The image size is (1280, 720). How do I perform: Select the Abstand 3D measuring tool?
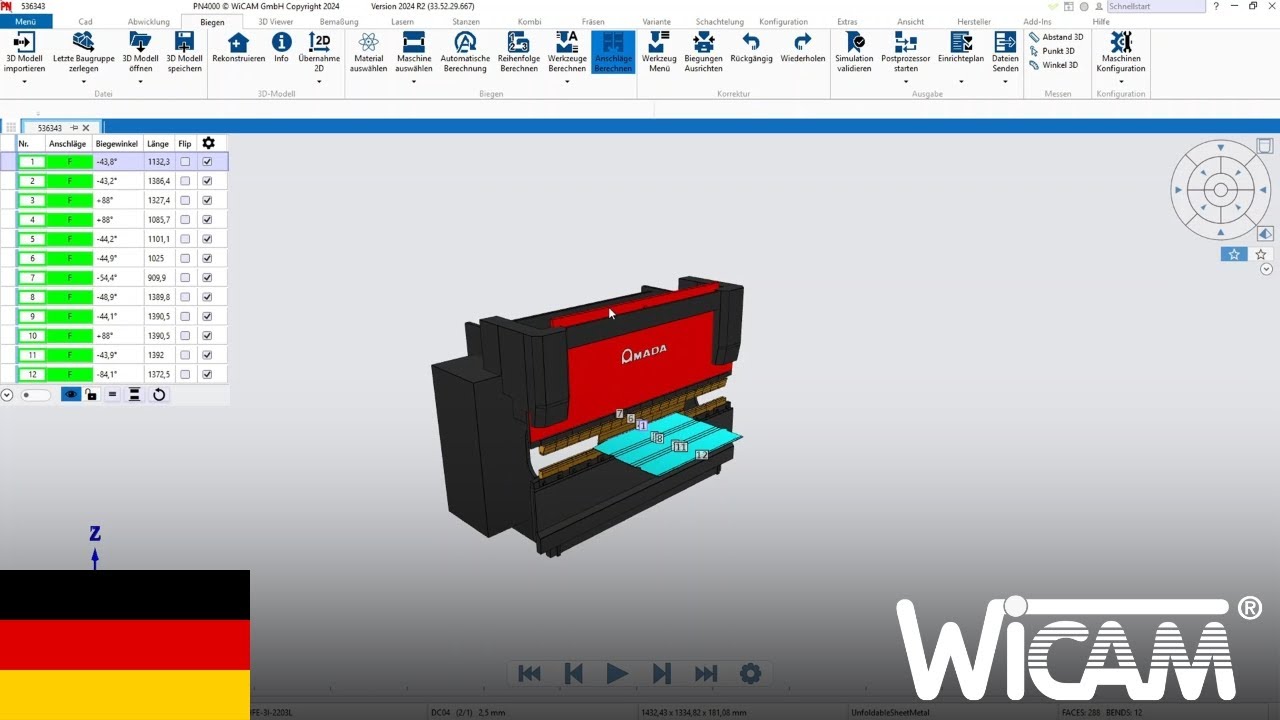click(x=1056, y=37)
